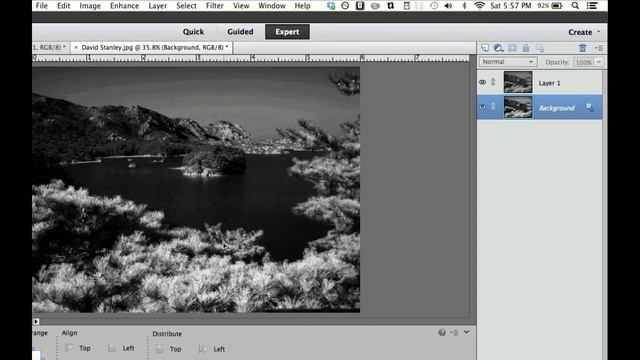
Task: Click the Dropbox menu bar icon
Action: tap(331, 6)
